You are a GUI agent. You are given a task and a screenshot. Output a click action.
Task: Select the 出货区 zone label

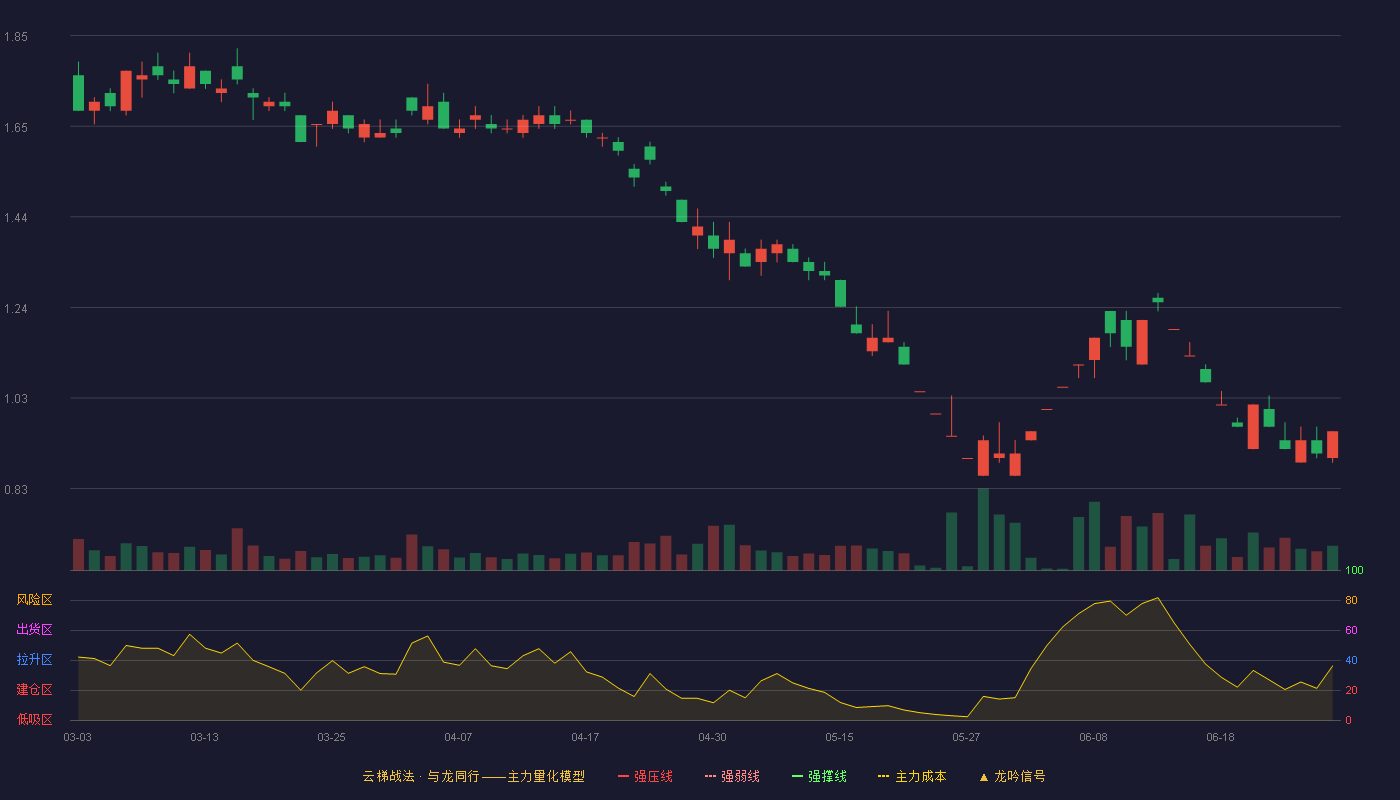pos(34,630)
